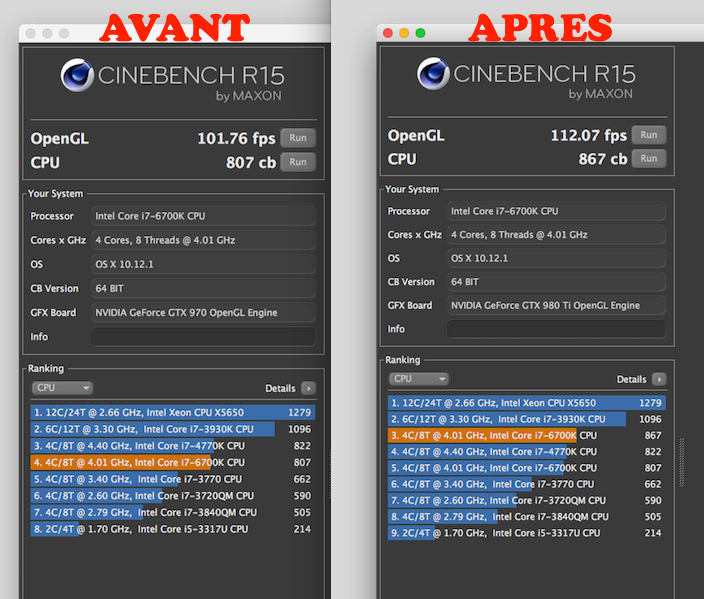
Task: Open CPU ranking dropdown in left window
Action: pos(62,388)
